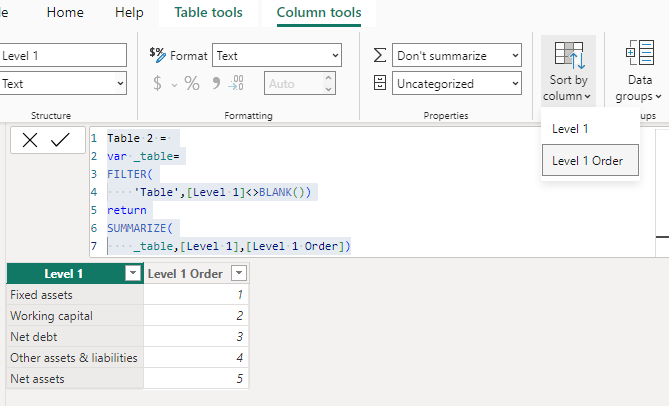Screen dimensions: 669x406
Task: Open the Data groups menu
Action: coord(639,71)
